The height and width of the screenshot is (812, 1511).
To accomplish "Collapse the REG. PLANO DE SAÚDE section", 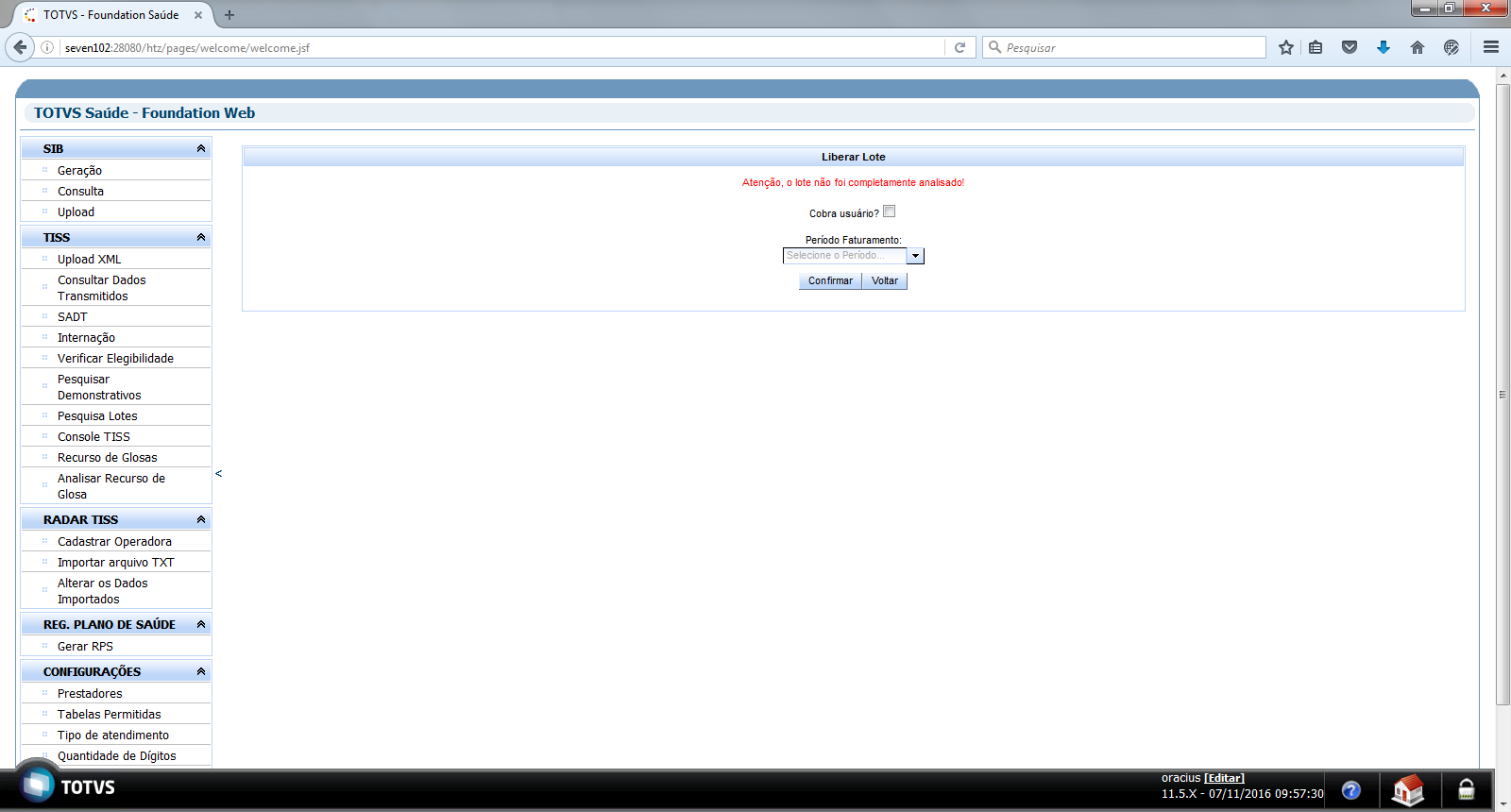I will click(201, 625).
